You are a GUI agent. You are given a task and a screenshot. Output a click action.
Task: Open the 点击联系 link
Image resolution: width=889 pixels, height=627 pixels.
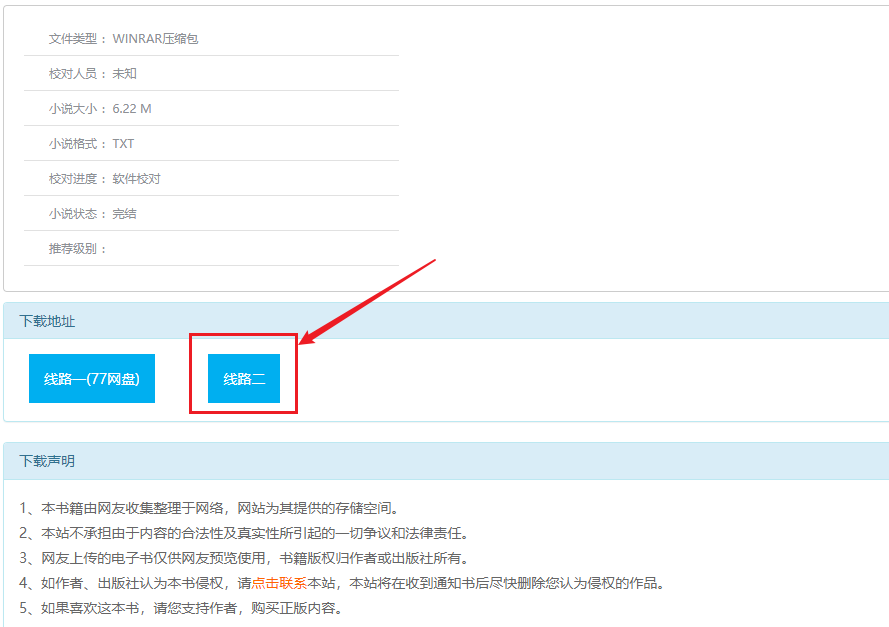pyautogui.click(x=279, y=583)
